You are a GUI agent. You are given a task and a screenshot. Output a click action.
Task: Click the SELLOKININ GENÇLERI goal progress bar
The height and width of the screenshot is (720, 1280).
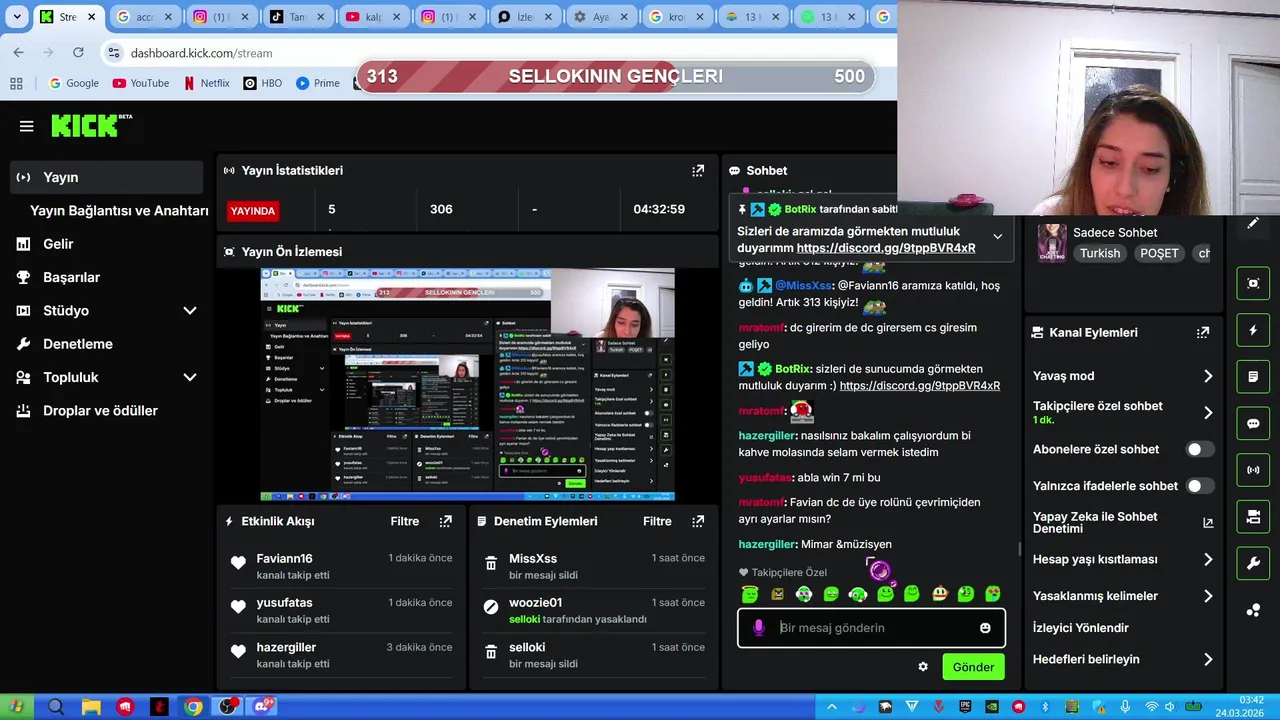(x=616, y=77)
